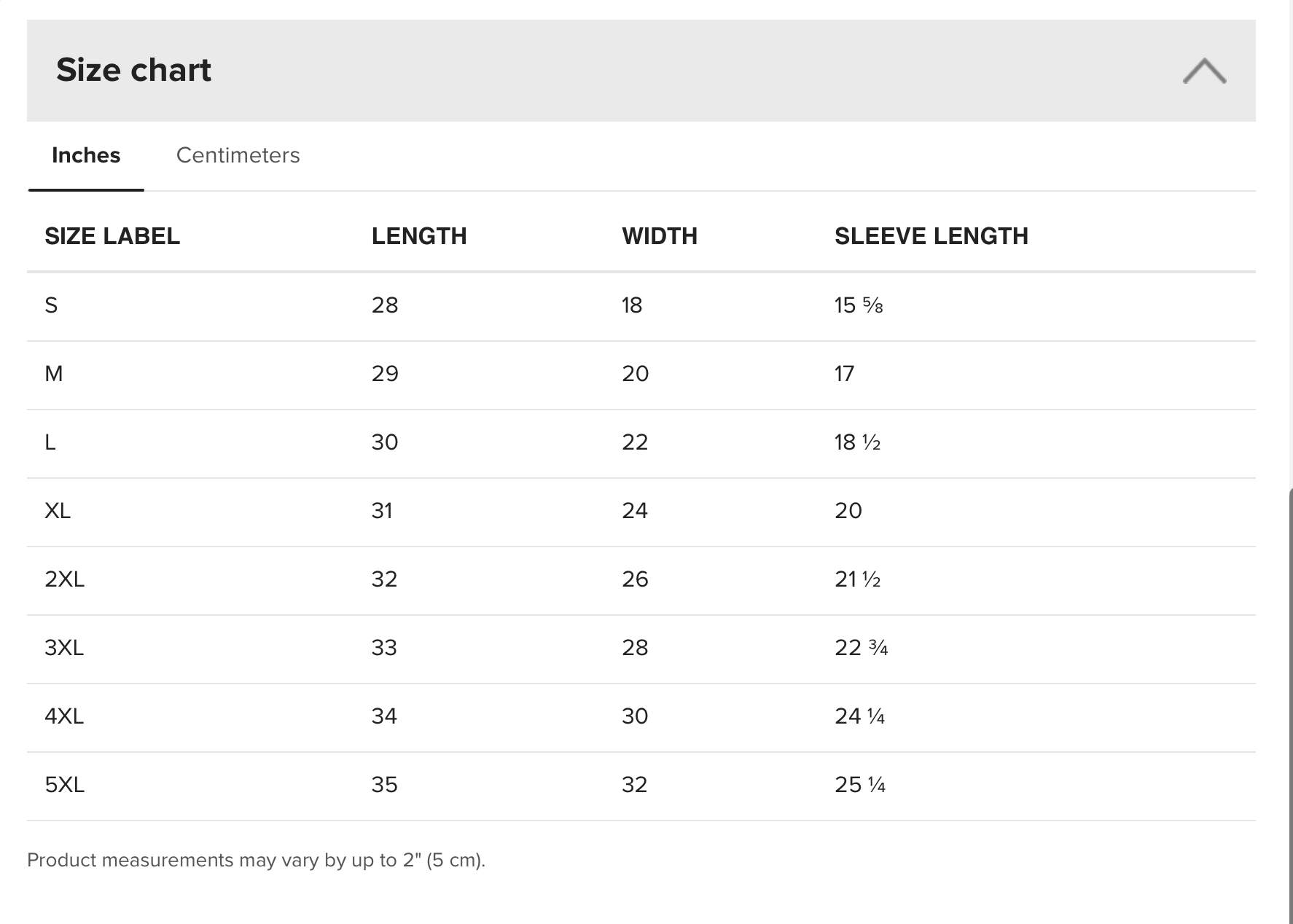Select the M size row label
The height and width of the screenshot is (924, 1293).
(54, 374)
